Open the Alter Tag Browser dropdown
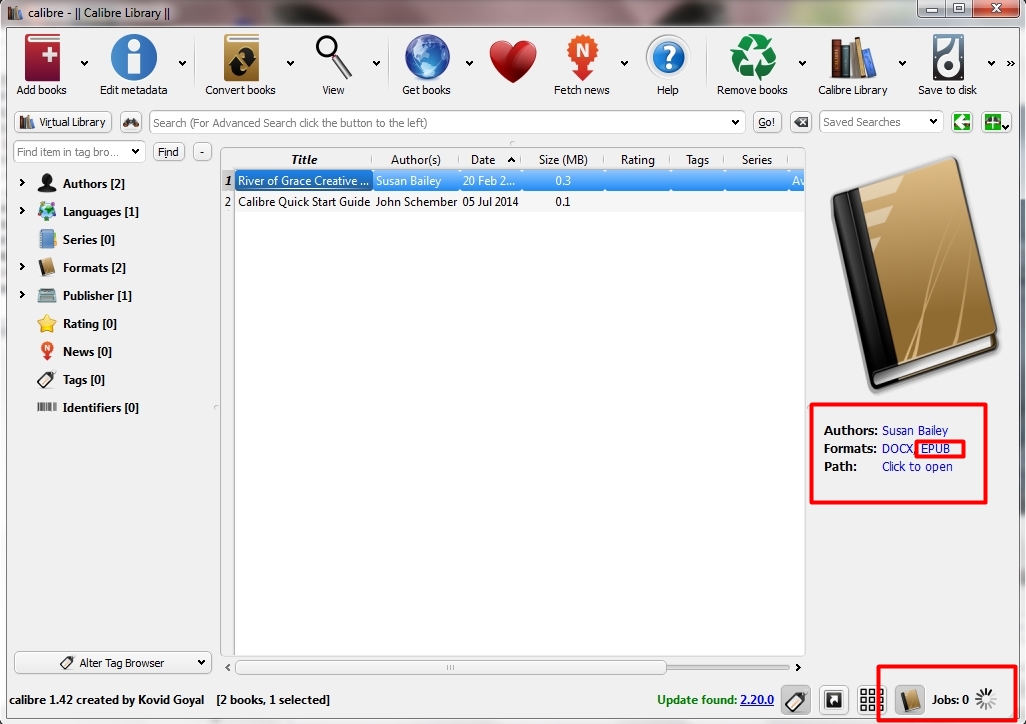Image resolution: width=1026 pixels, height=724 pixels. [x=112, y=663]
